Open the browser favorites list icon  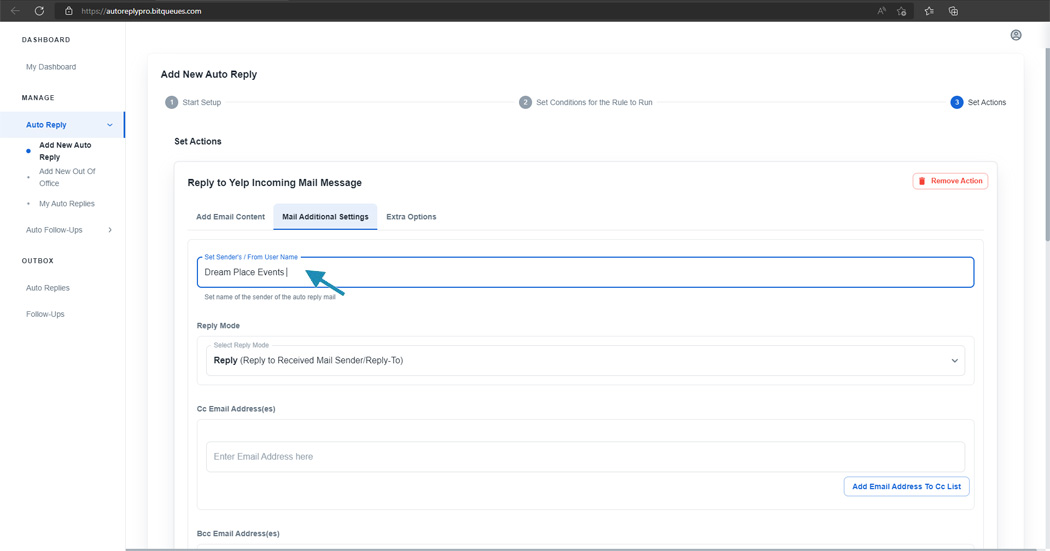[x=929, y=11]
